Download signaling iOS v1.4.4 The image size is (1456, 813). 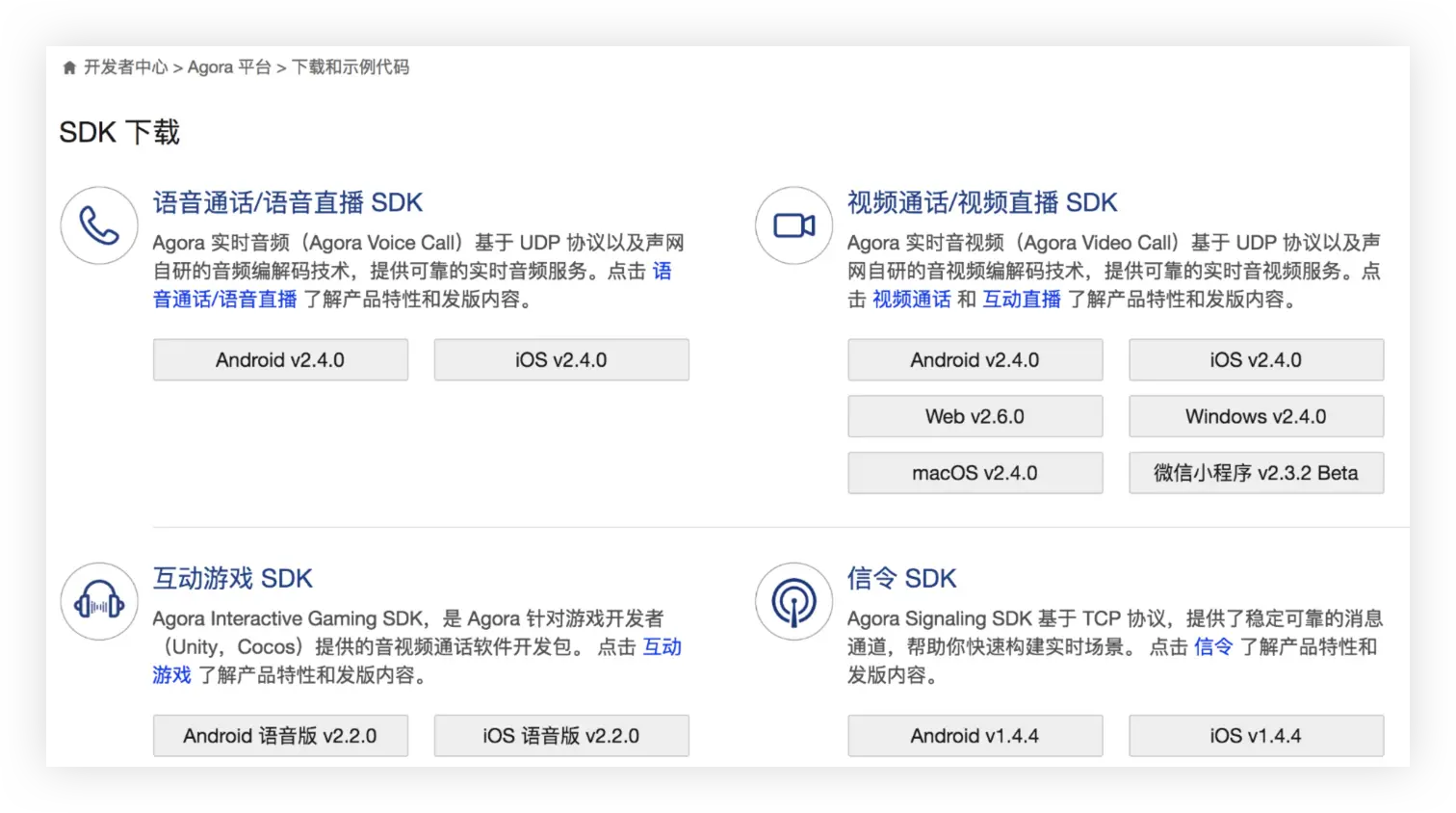[1257, 736]
